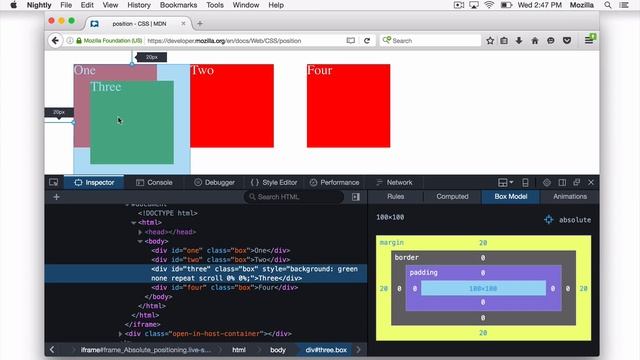Image resolution: width=640 pixels, height=360 pixels.
Task: Open the chat bubble toolbar icon
Action: [x=551, y=40]
